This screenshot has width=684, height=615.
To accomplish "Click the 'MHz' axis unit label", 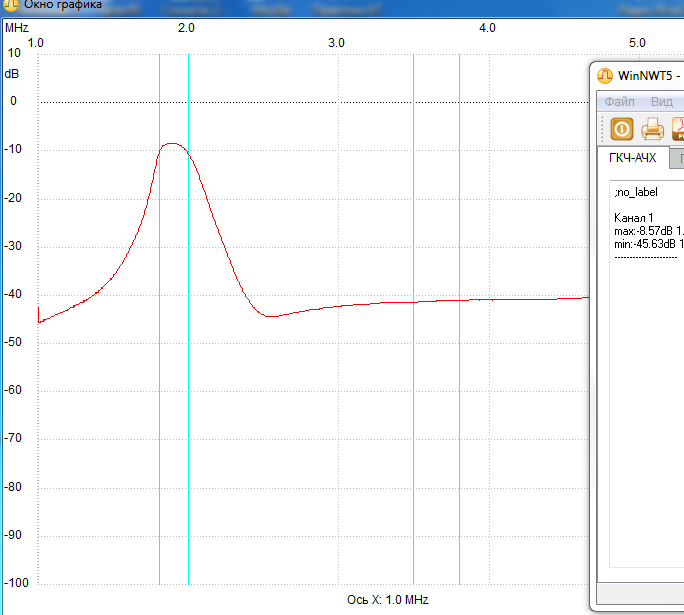I will coord(17,28).
